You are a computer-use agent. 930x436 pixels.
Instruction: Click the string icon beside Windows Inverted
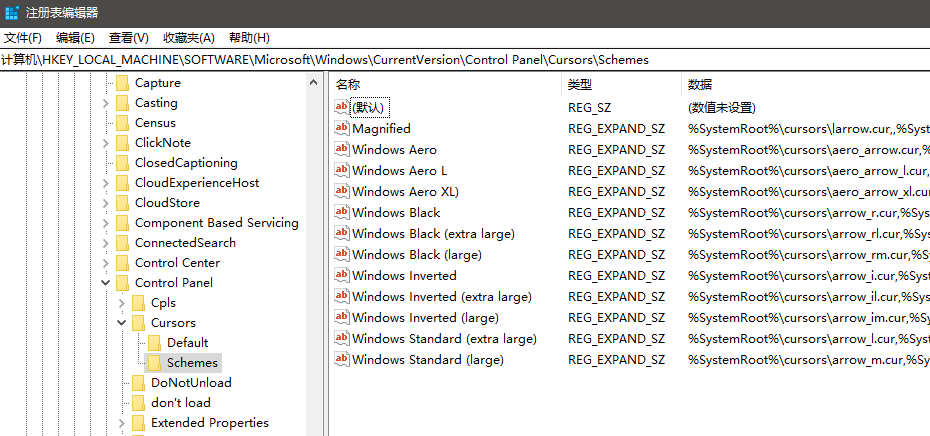(342, 275)
